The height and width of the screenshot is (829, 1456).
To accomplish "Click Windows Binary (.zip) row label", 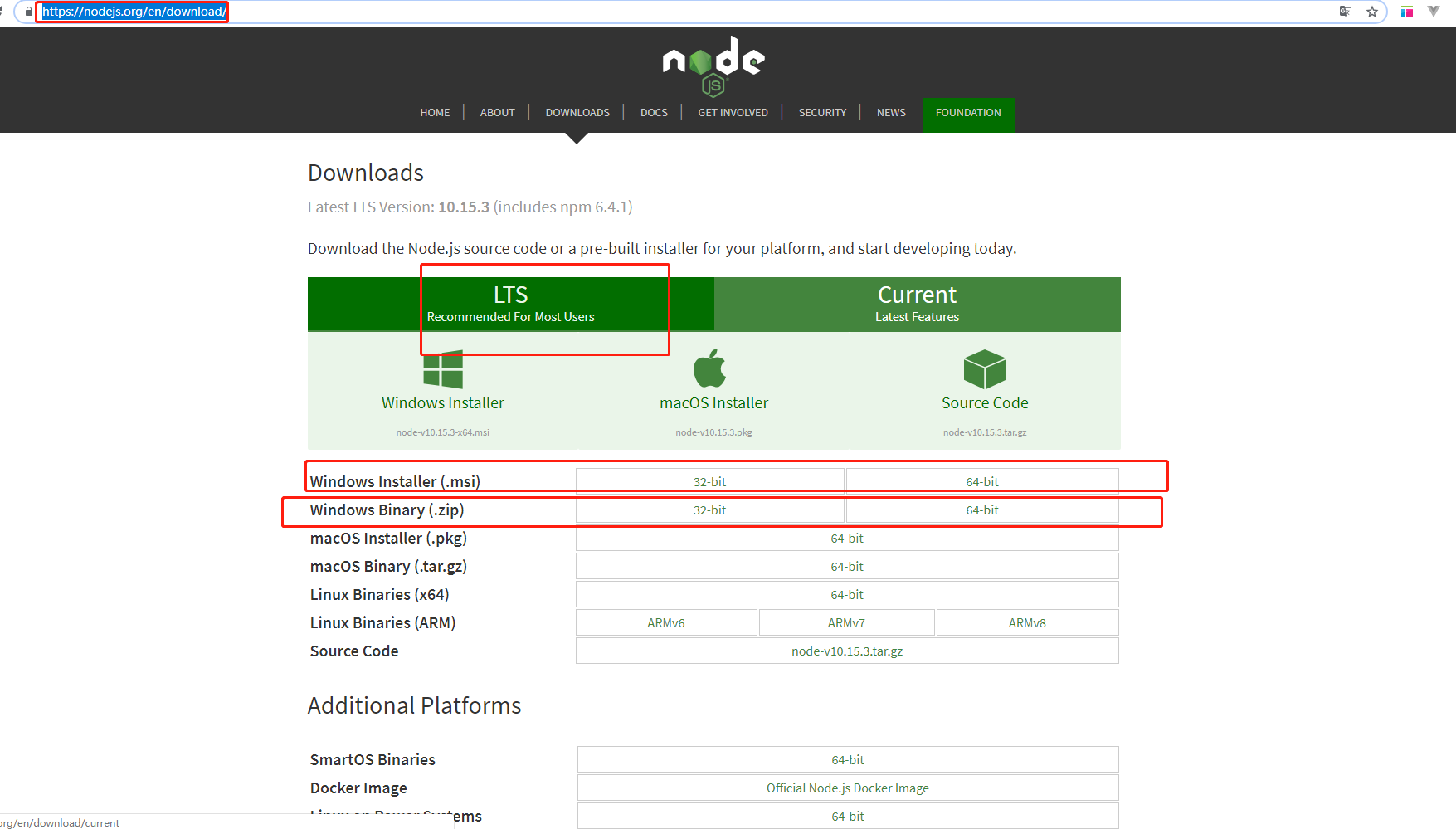I will pyautogui.click(x=387, y=510).
